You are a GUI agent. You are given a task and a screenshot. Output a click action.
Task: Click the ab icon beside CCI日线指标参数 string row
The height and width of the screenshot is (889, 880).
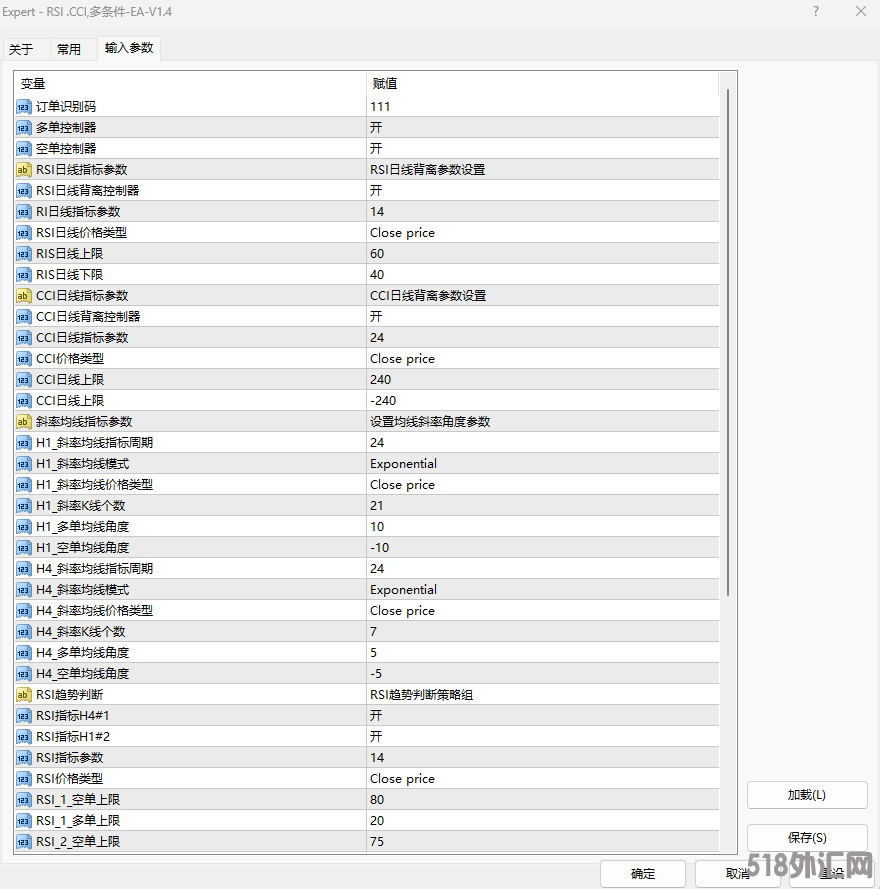pos(23,295)
